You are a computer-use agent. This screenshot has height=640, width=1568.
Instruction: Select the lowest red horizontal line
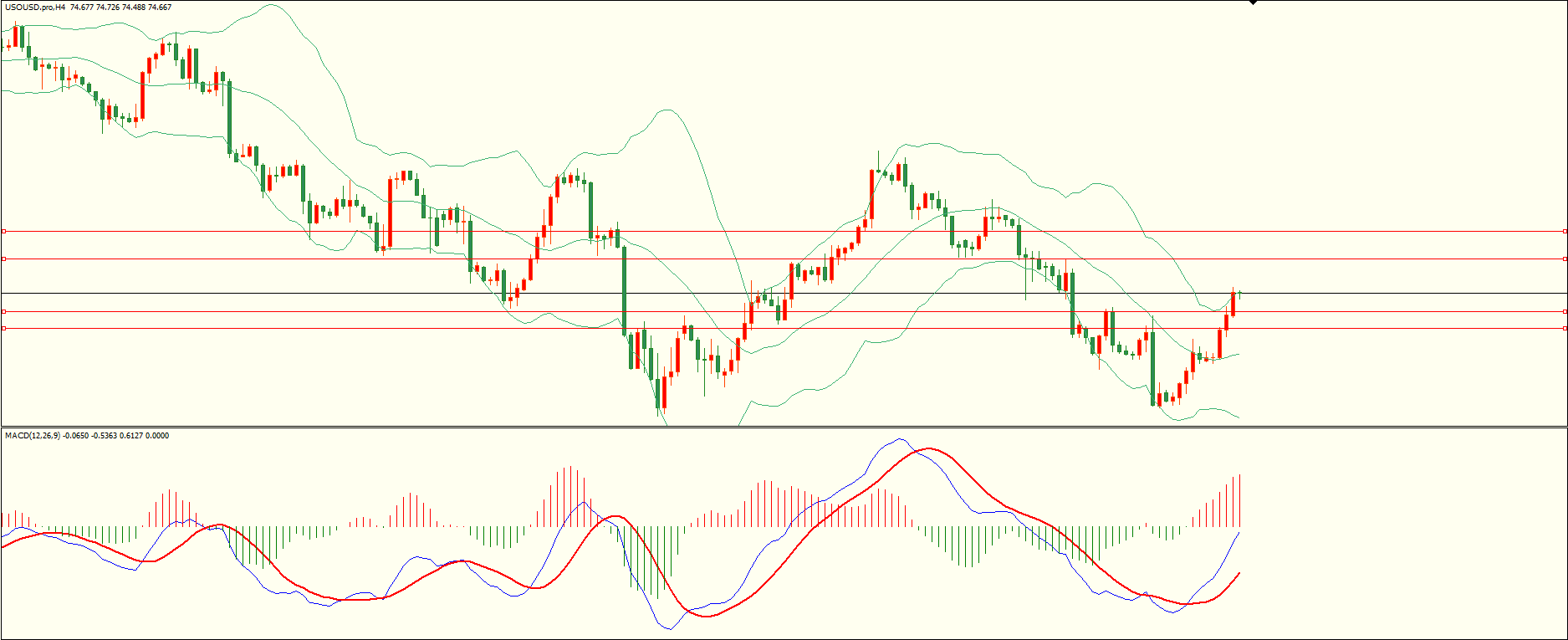pyautogui.click(x=784, y=328)
